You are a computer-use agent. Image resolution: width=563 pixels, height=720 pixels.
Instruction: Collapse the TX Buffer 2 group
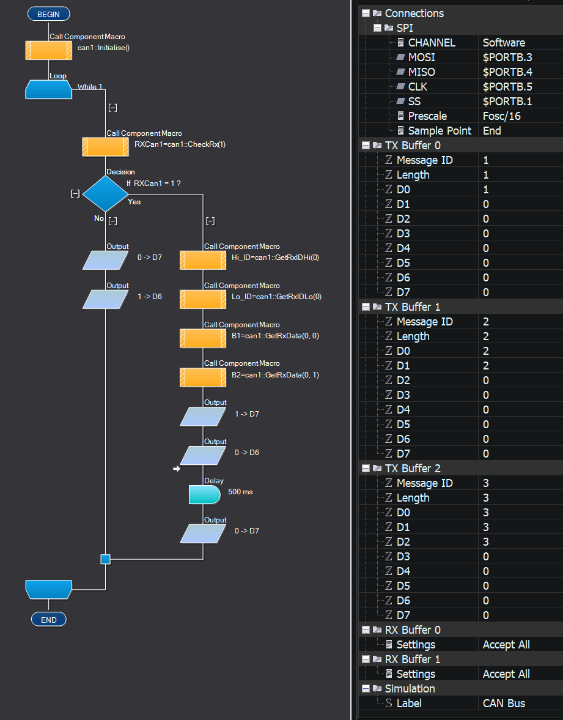(x=366, y=468)
